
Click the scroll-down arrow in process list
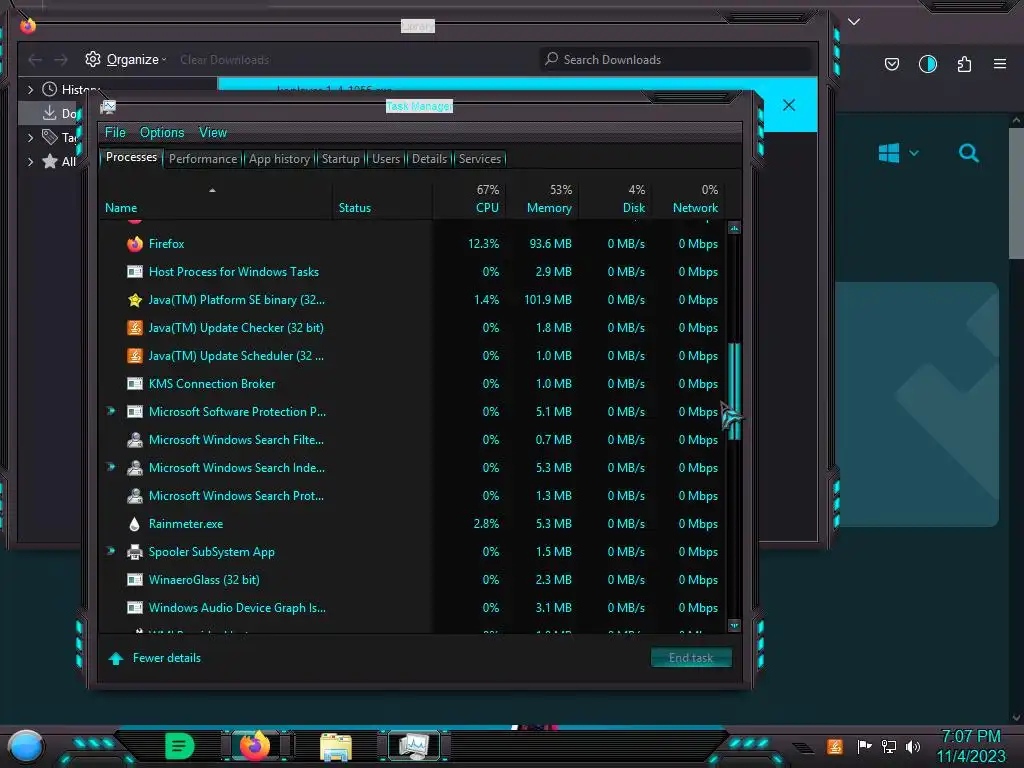pos(734,626)
